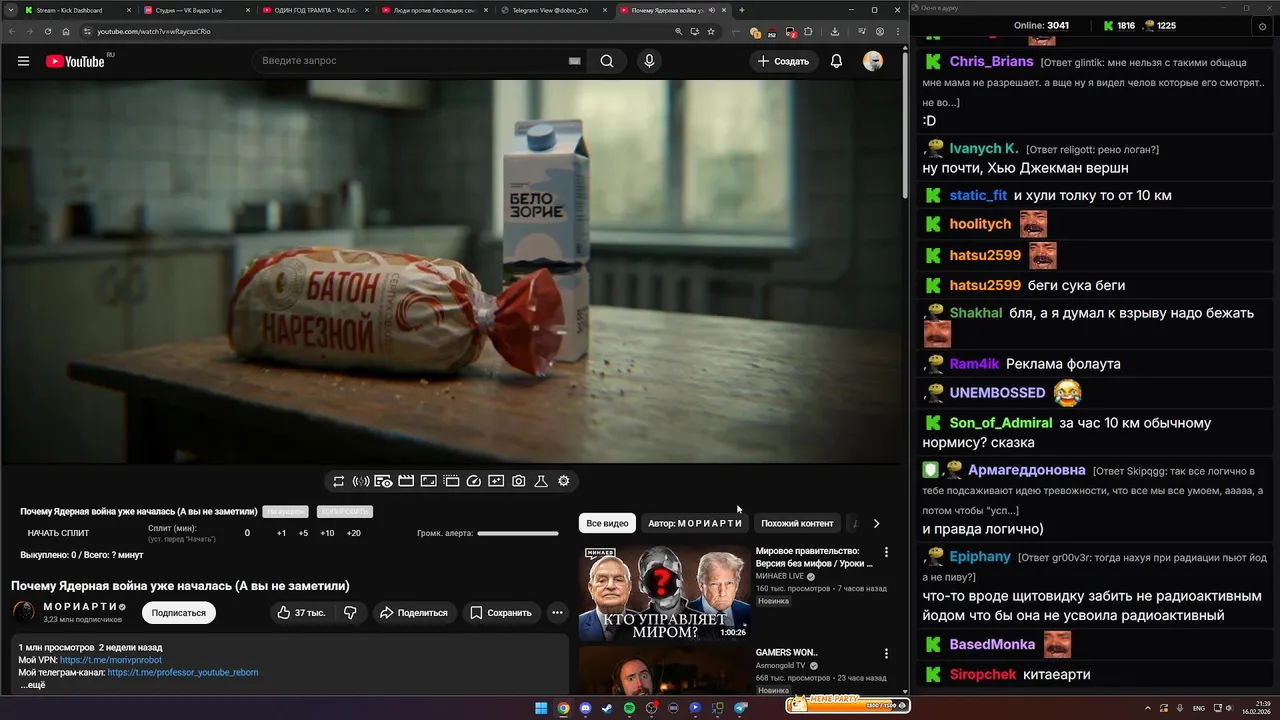
Task: Select the Автор: МОРИАРТИ filter chip
Action: point(695,523)
